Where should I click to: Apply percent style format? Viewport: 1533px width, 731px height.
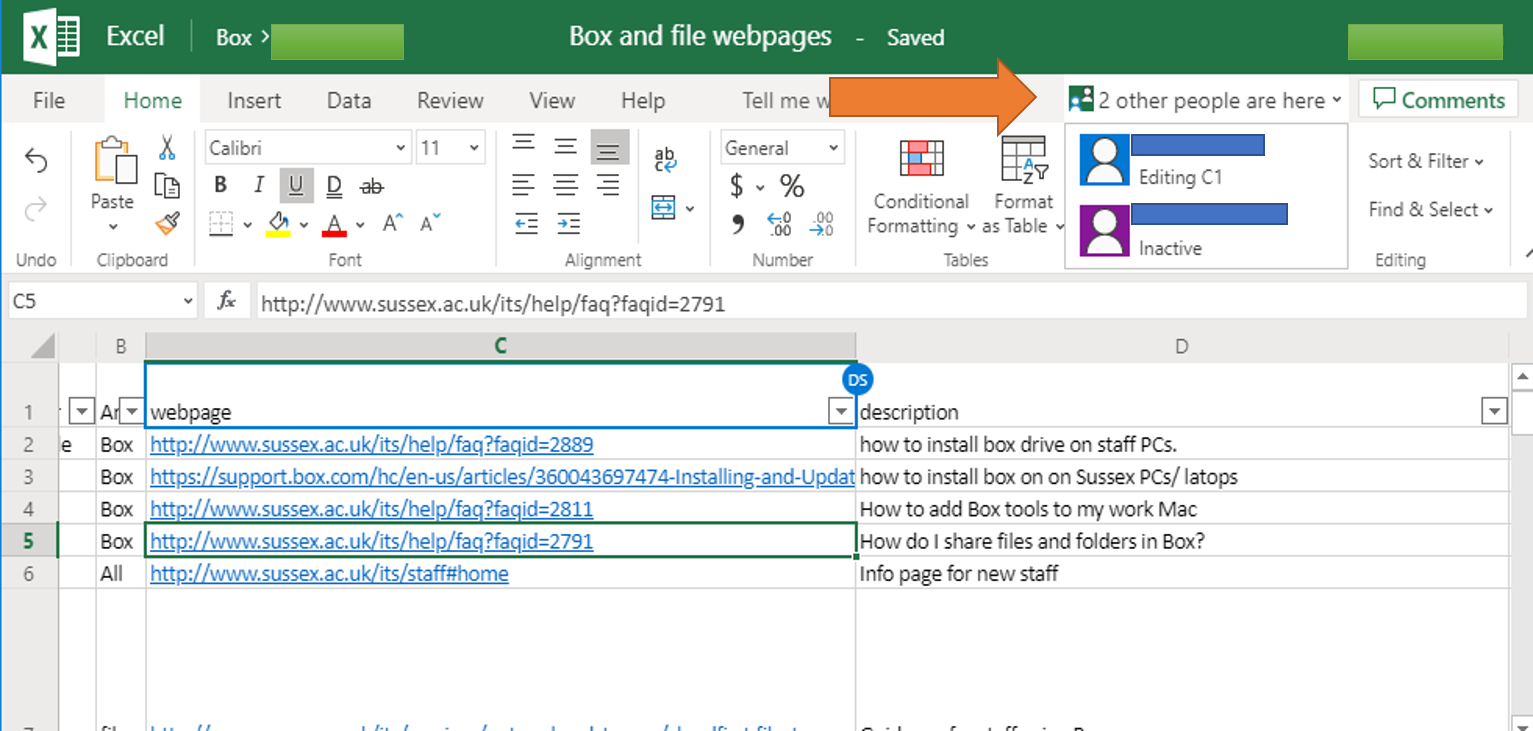792,186
